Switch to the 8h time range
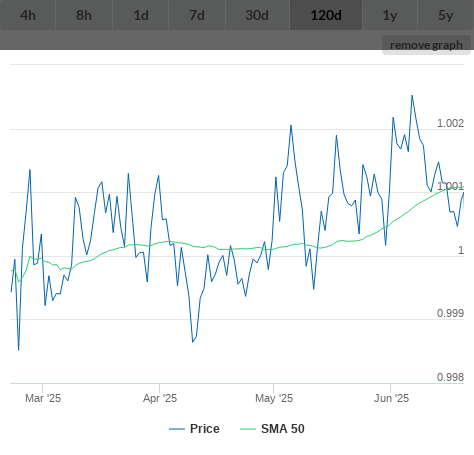Screen dimensions: 474x455 (x=84, y=15)
